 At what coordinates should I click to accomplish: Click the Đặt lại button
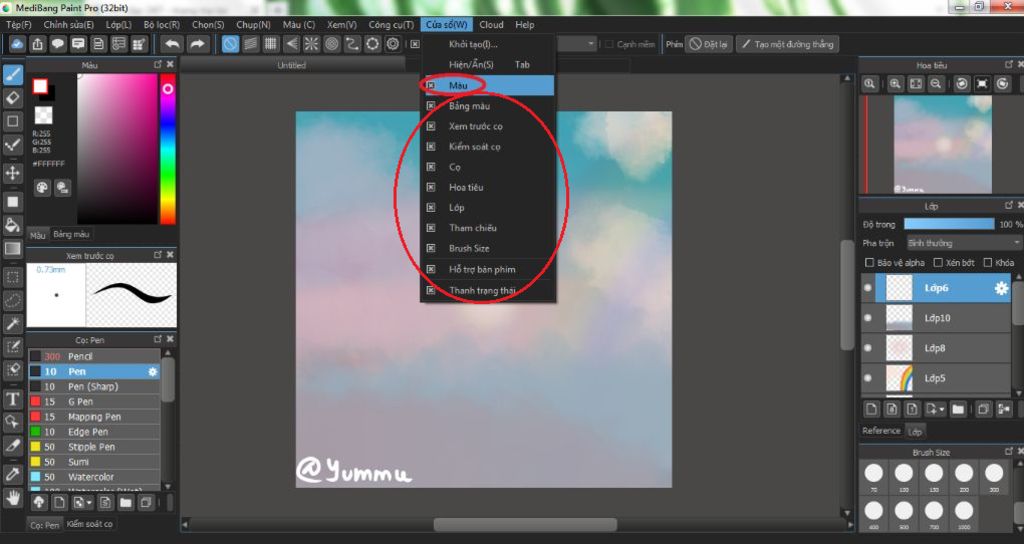(709, 44)
